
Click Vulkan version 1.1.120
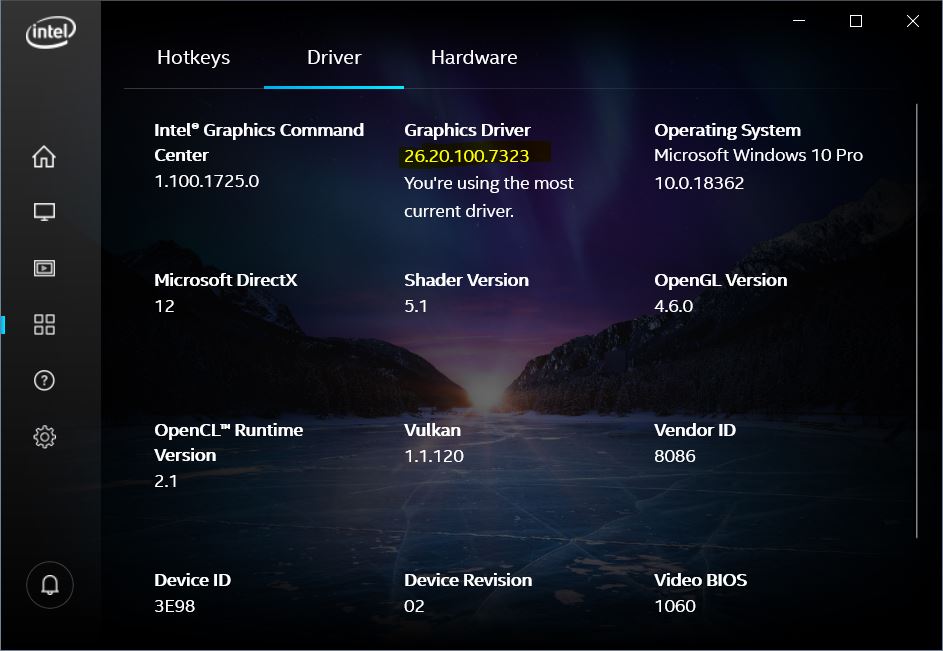coord(434,456)
